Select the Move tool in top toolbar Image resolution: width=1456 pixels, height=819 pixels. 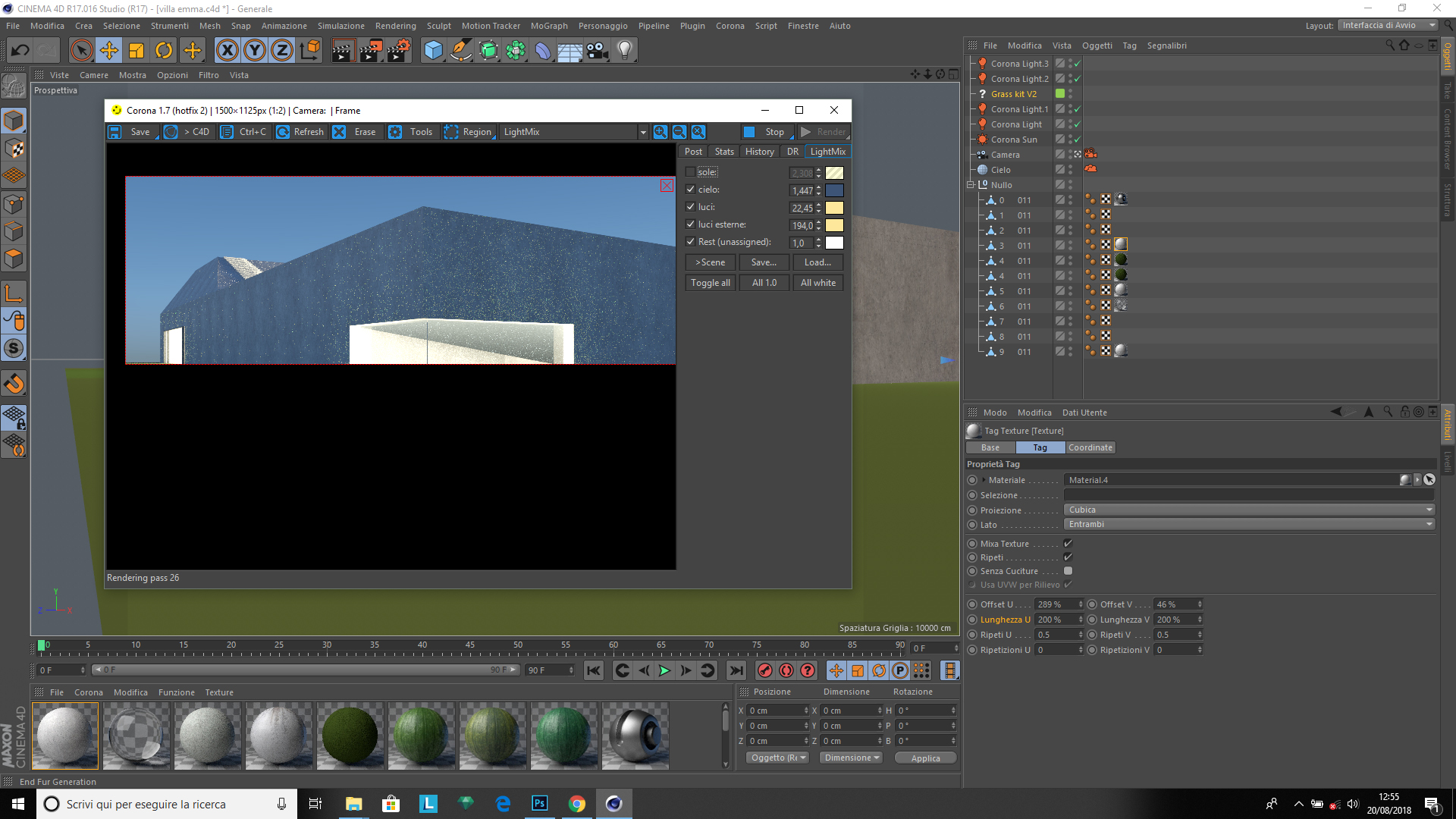coord(109,51)
